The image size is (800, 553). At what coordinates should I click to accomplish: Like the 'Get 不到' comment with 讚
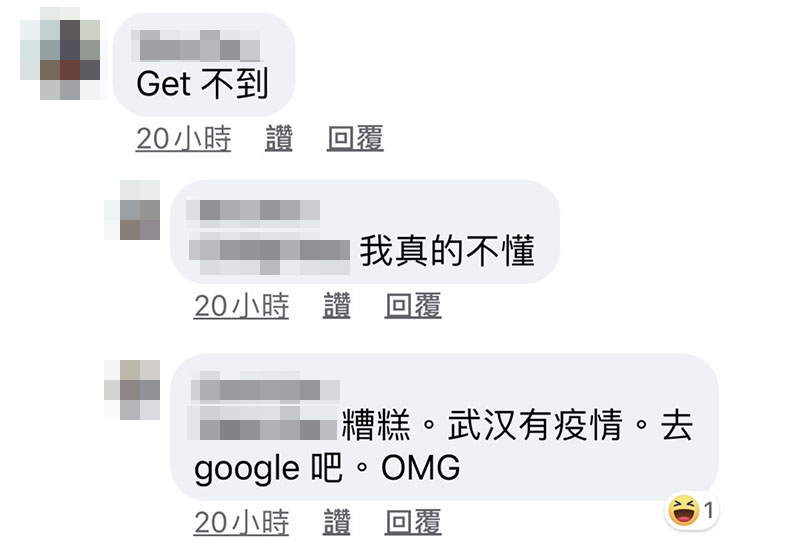pos(279,138)
